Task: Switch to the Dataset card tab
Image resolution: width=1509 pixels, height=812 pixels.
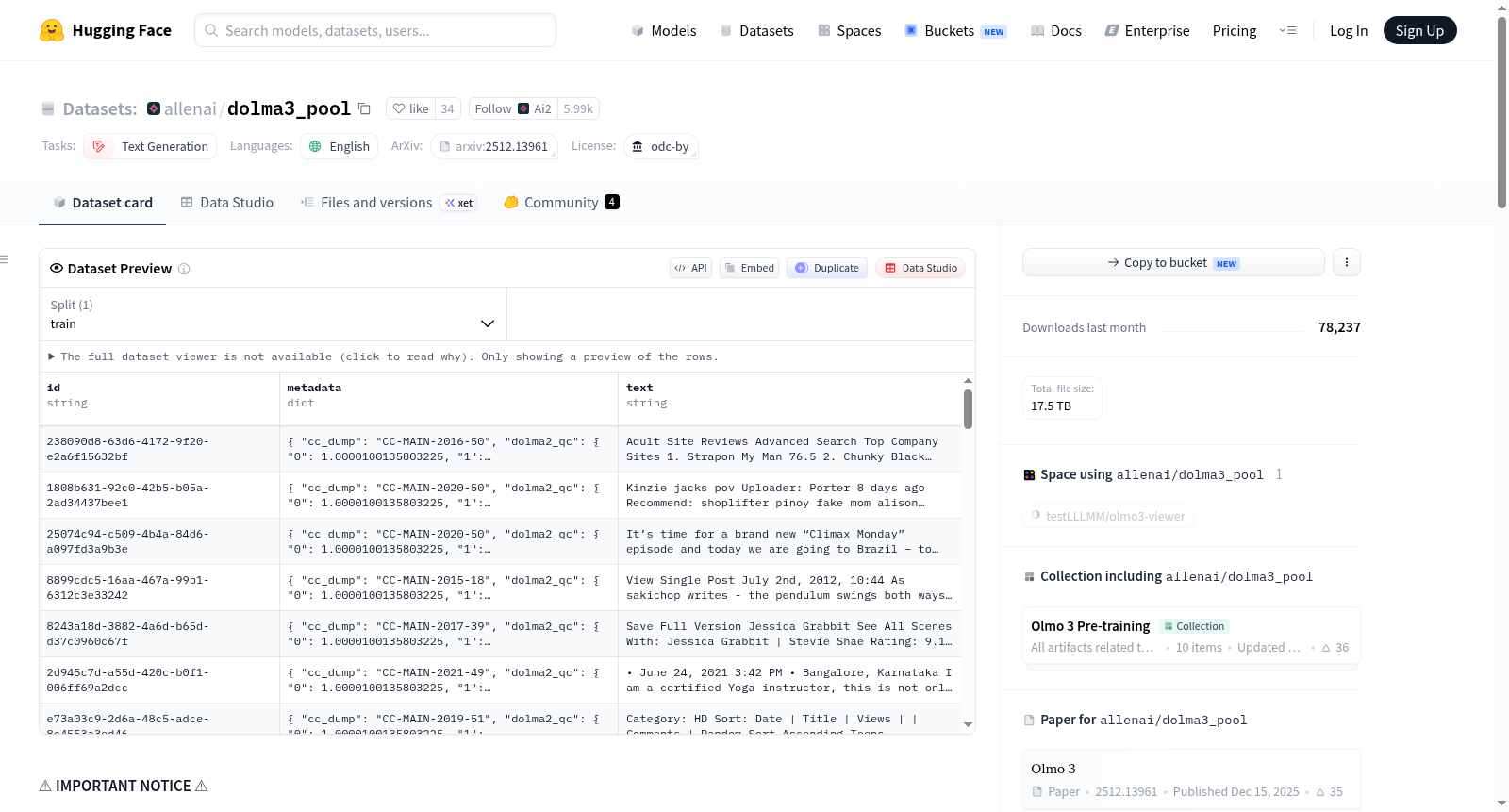Action: click(x=102, y=203)
